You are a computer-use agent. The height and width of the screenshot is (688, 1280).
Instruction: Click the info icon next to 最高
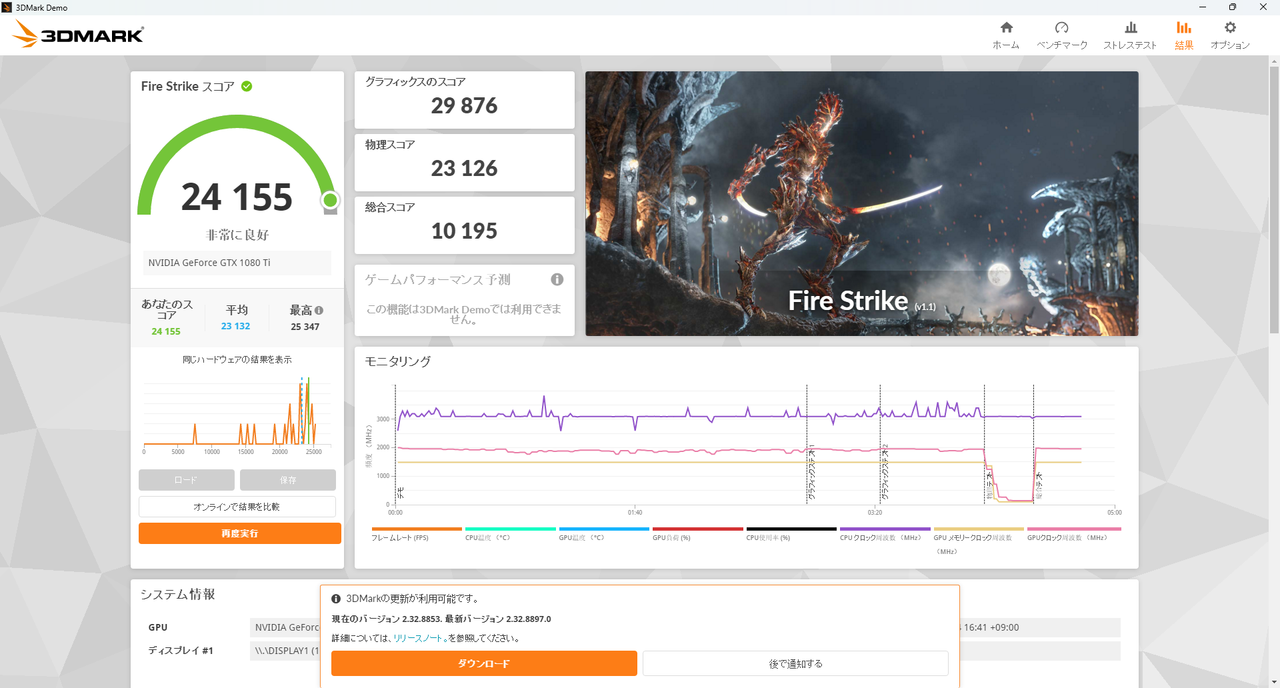click(x=318, y=310)
